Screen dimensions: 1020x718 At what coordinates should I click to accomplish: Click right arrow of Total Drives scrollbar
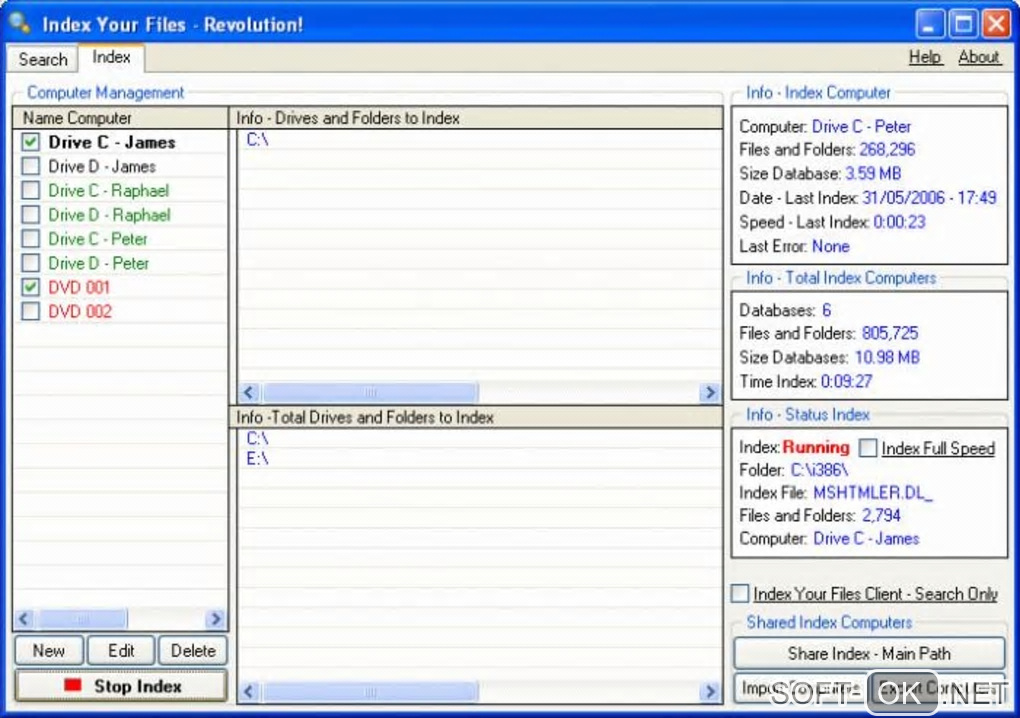[710, 691]
